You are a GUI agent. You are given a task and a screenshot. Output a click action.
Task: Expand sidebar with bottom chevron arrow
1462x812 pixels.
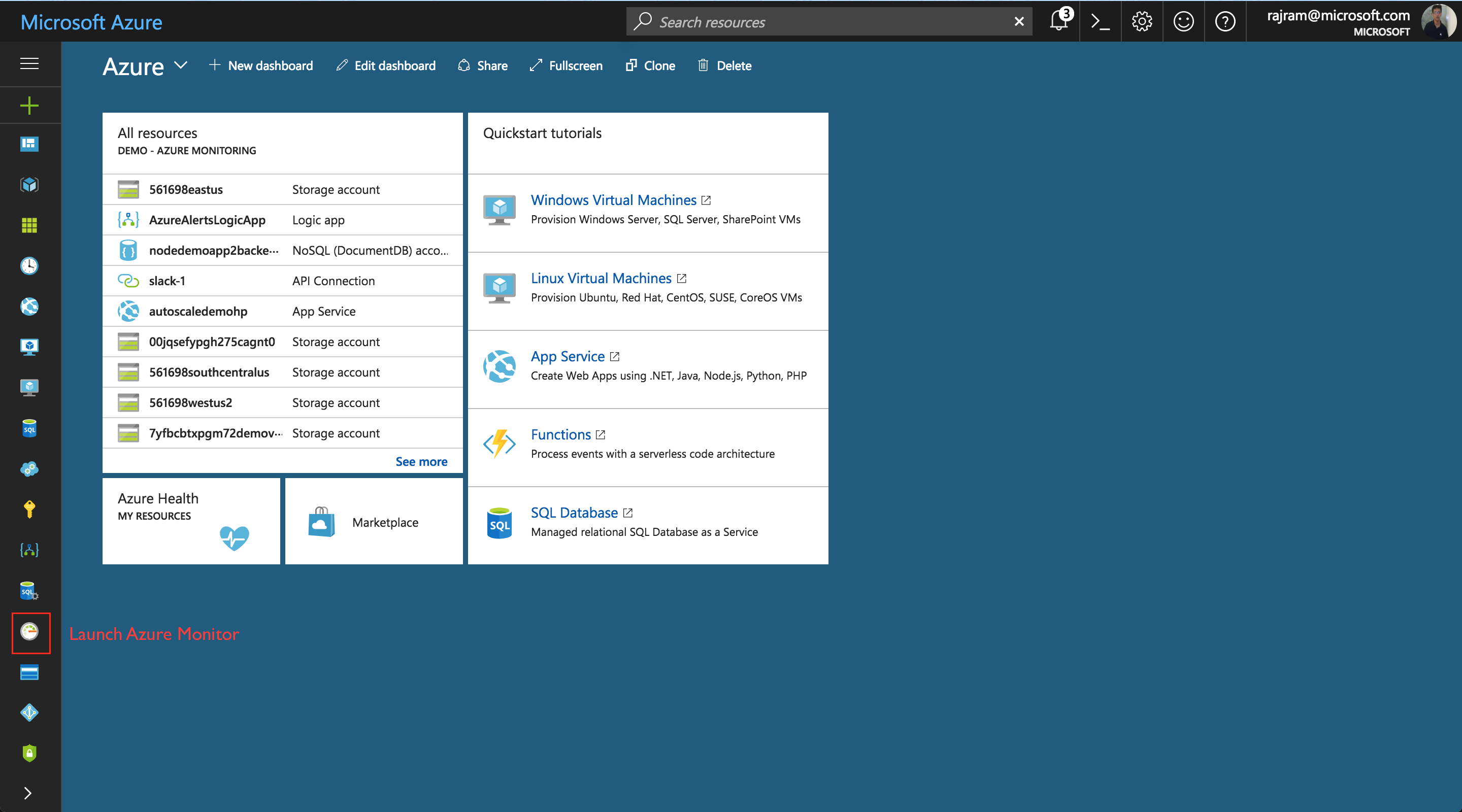[x=27, y=793]
